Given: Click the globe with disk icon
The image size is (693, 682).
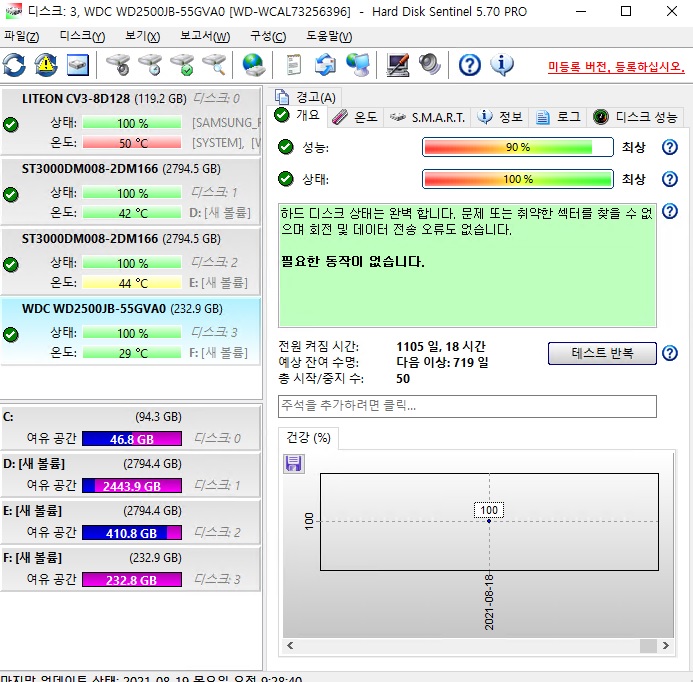Looking at the screenshot, I should point(254,65).
